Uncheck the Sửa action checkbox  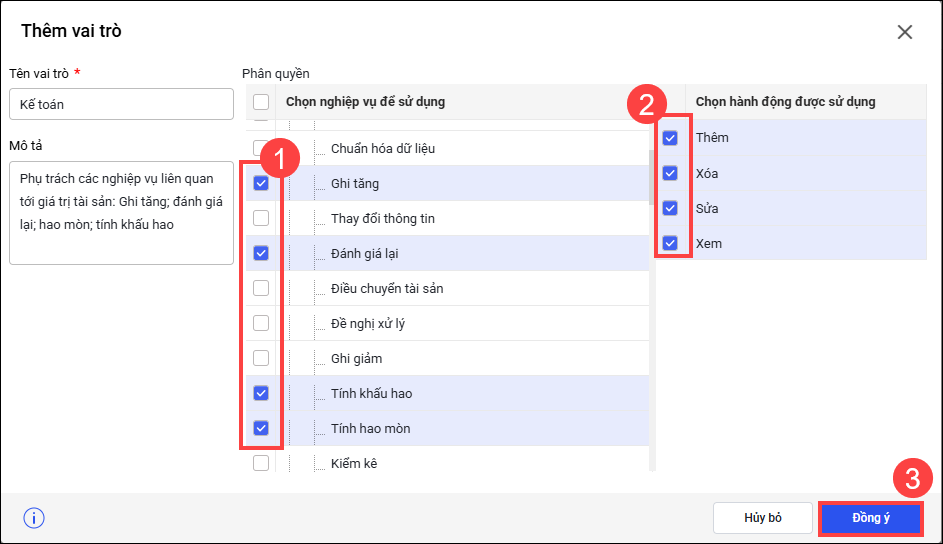click(x=670, y=209)
